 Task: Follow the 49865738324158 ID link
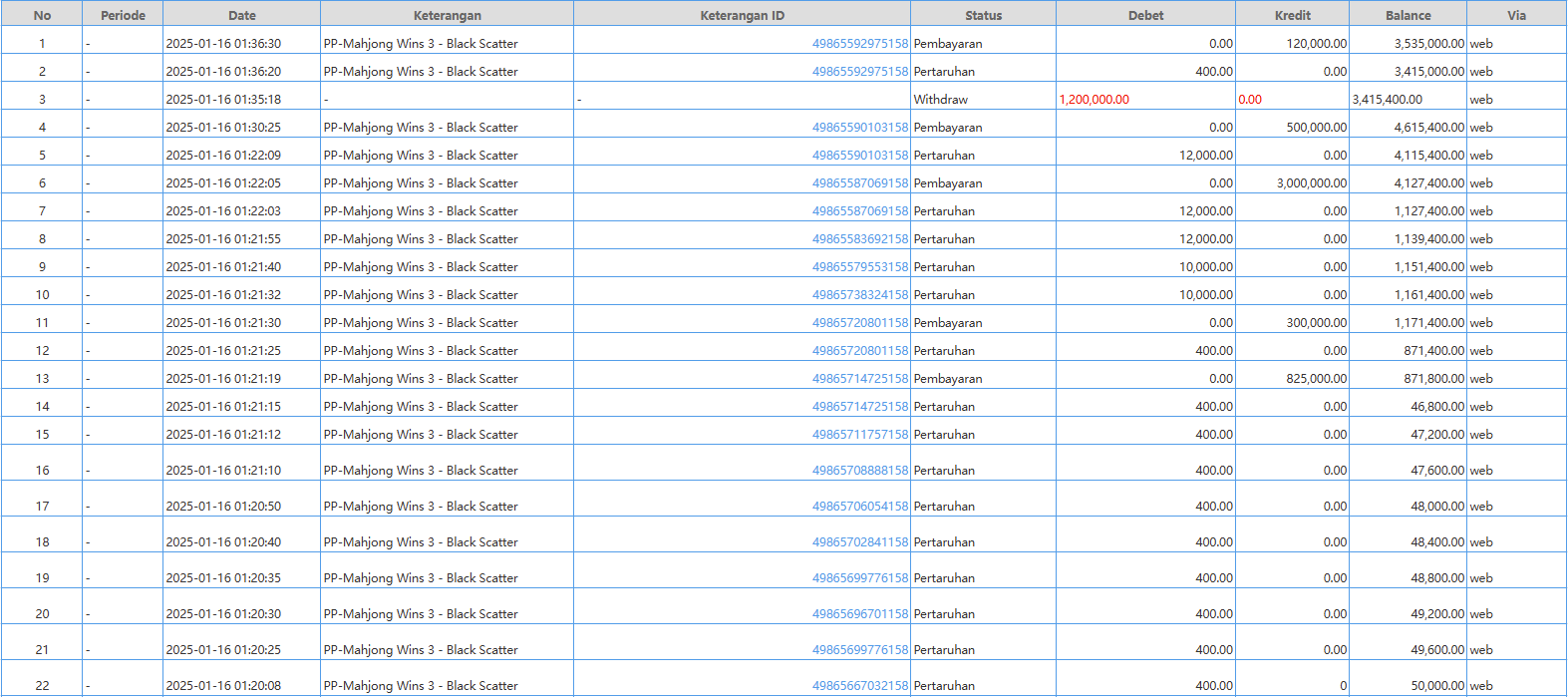859,295
